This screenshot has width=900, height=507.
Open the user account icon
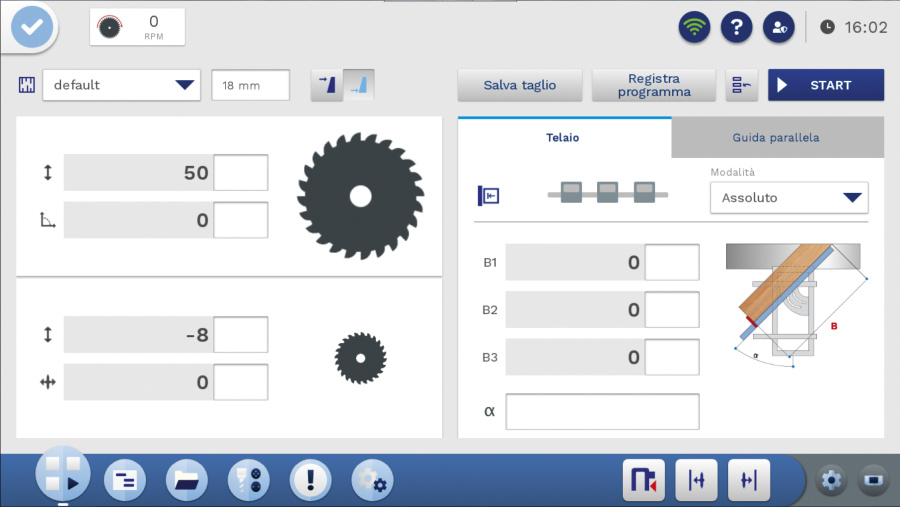(779, 27)
